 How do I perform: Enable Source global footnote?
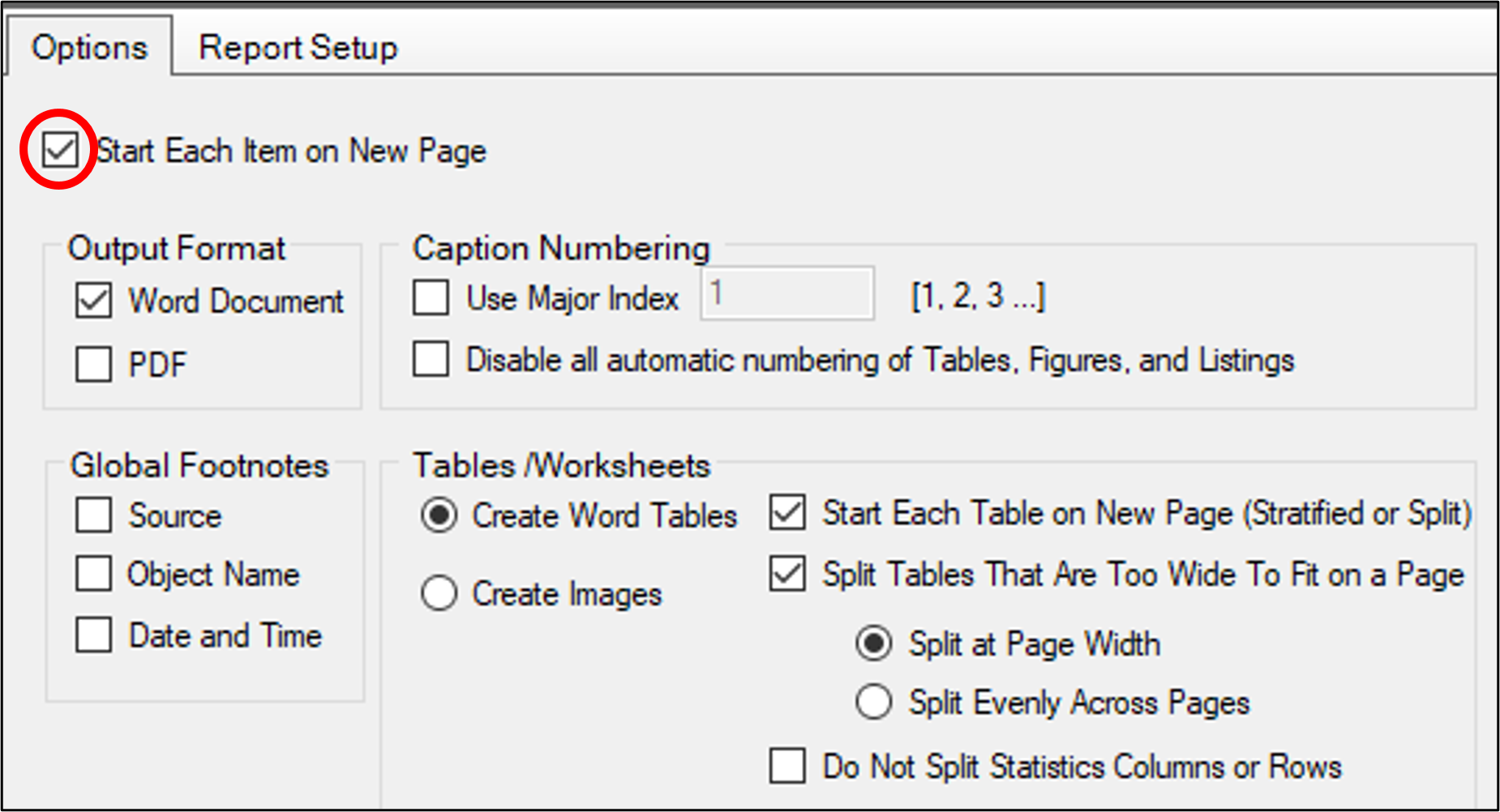(94, 515)
